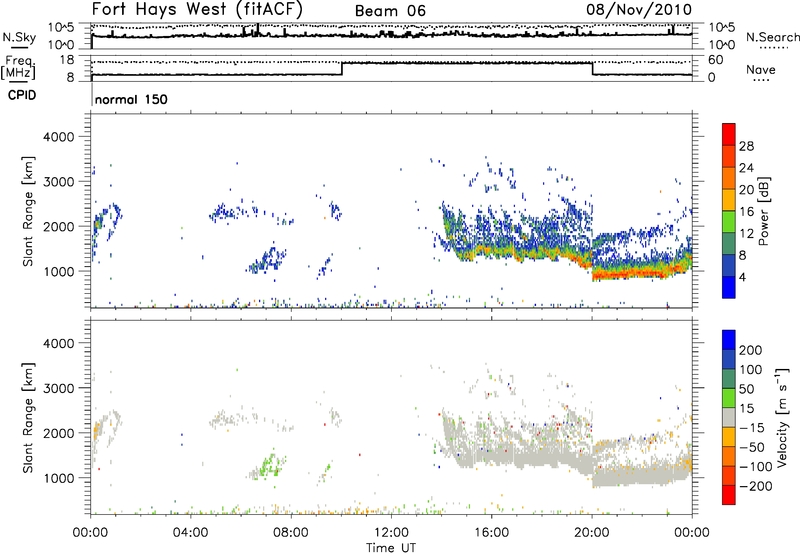
Task: Click the "Power [dB]" colorbar title
Action: point(763,211)
